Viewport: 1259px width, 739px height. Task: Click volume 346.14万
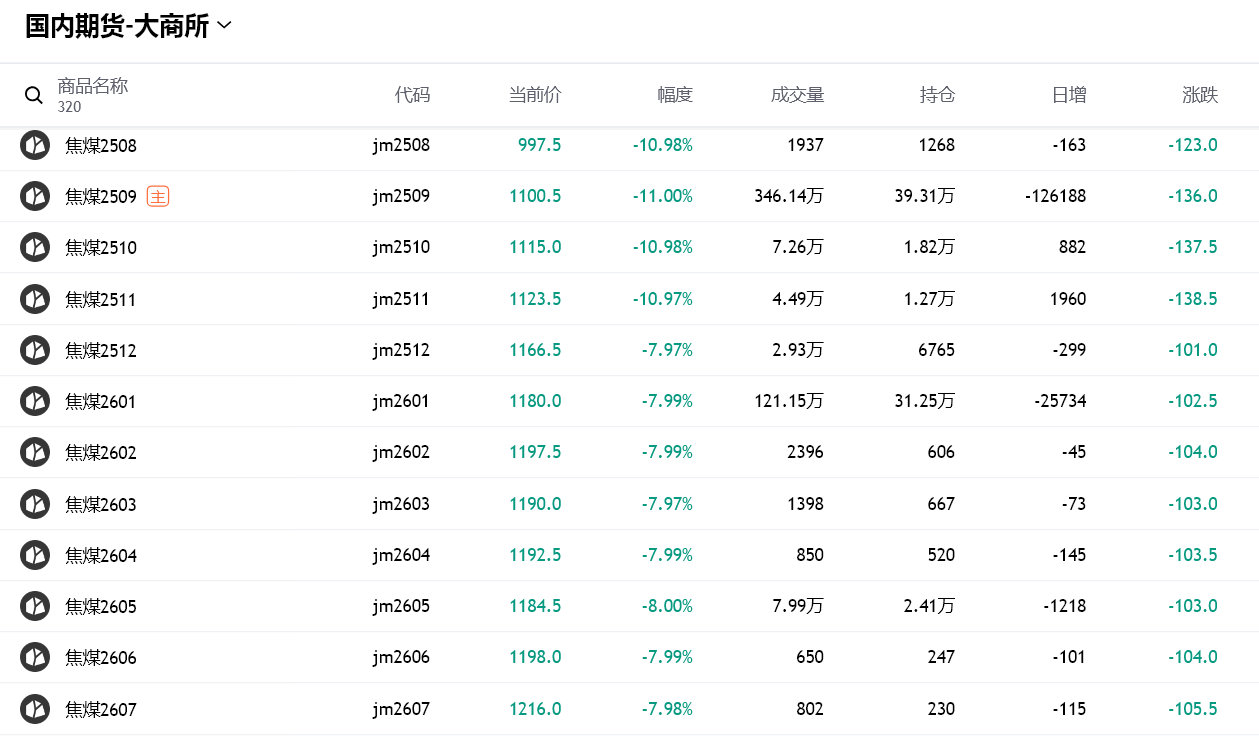pos(789,196)
